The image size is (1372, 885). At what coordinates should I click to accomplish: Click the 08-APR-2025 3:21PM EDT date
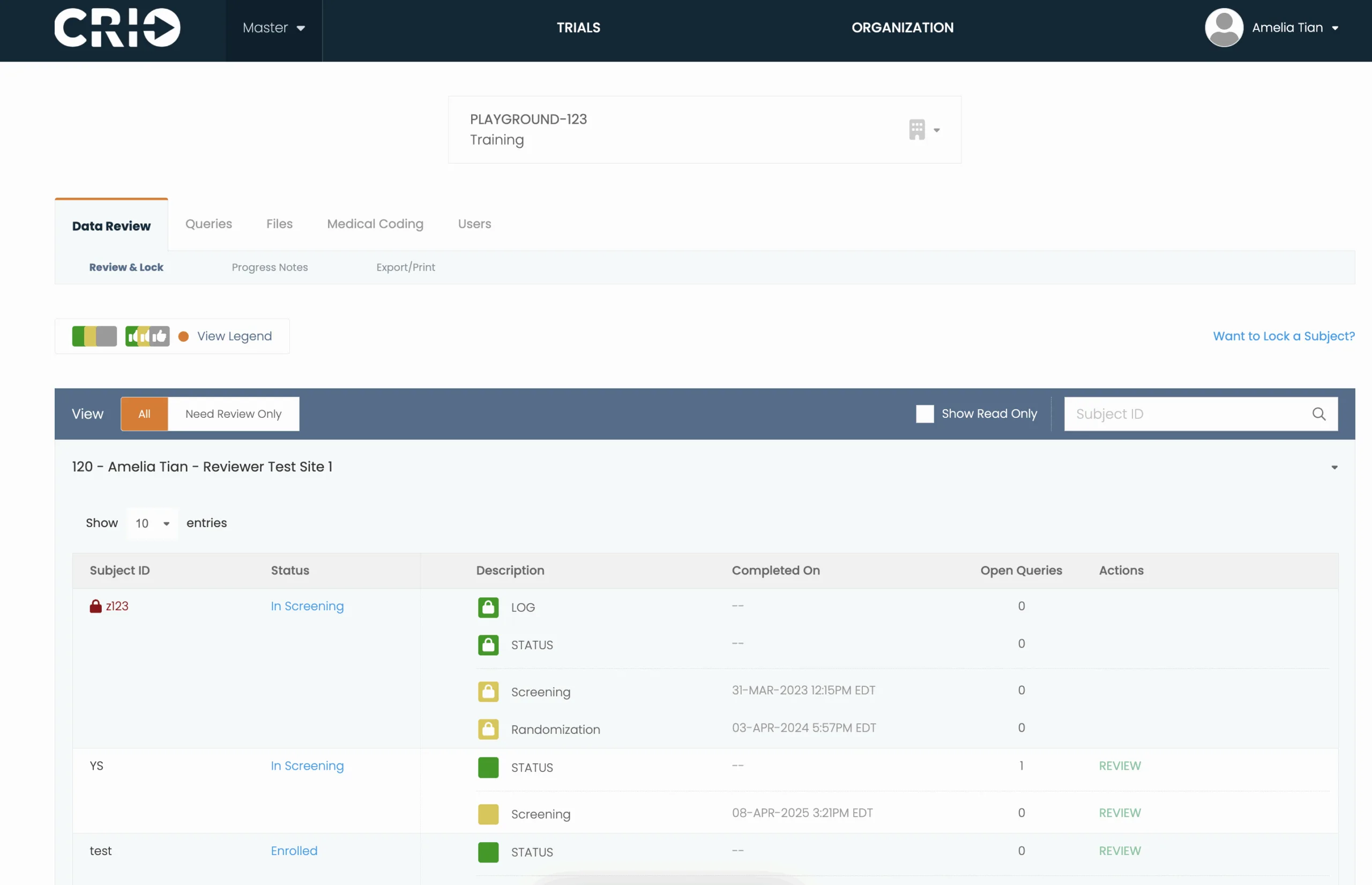[x=802, y=813]
